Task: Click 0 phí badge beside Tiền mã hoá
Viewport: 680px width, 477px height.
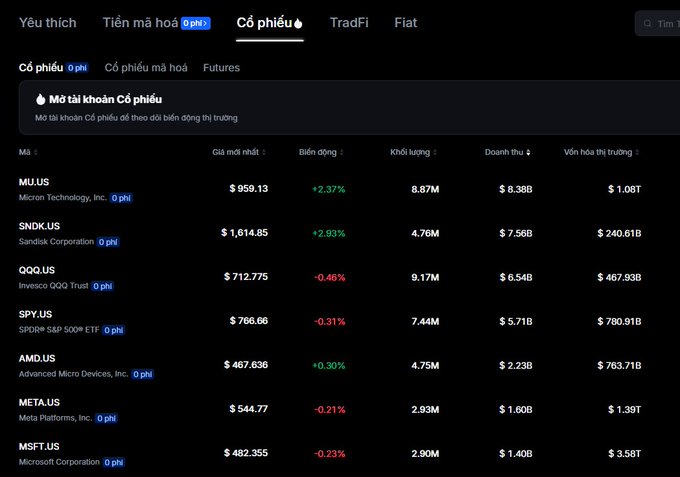Action: point(196,23)
